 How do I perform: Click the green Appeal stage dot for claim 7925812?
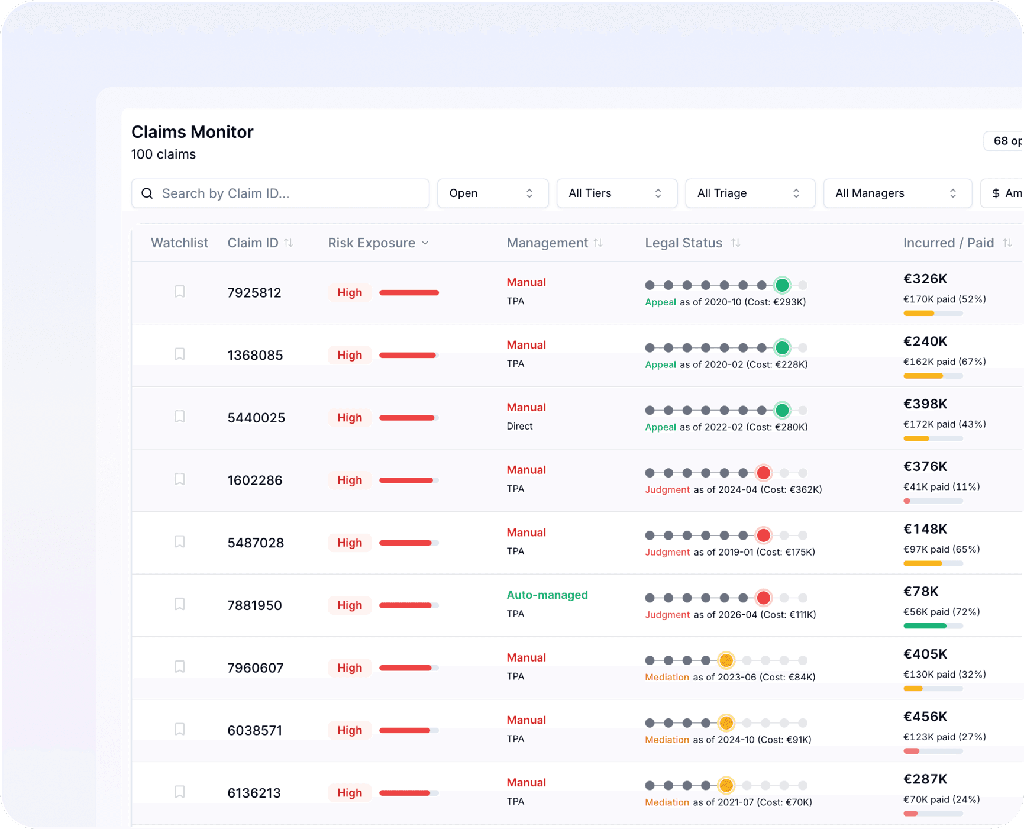click(x=782, y=285)
